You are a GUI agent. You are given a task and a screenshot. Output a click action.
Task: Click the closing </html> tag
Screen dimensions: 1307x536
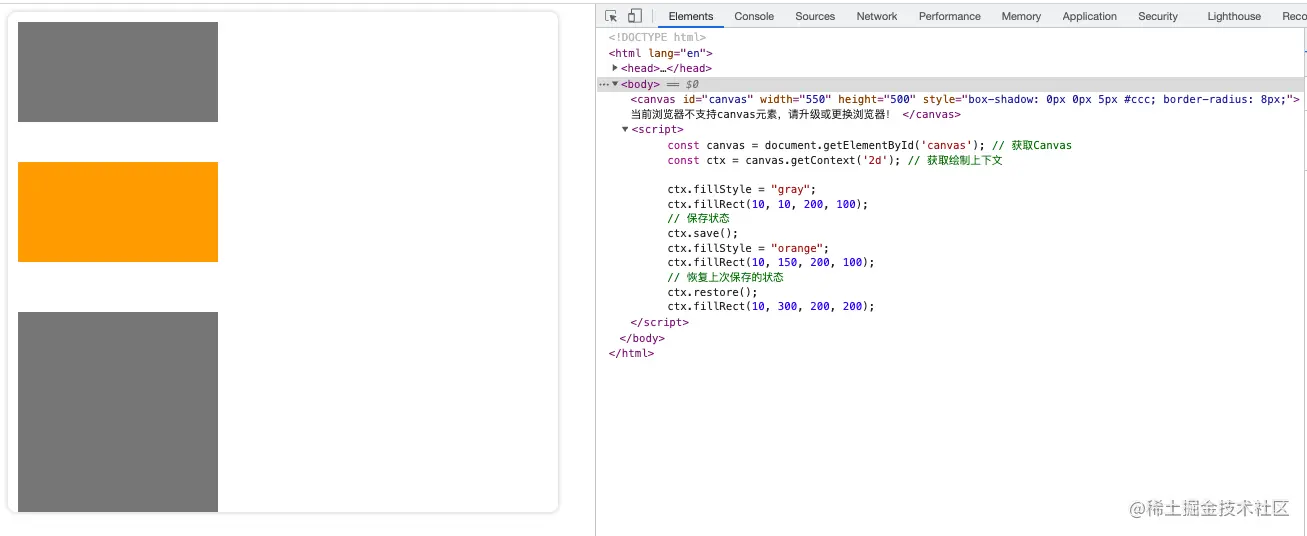pos(631,353)
